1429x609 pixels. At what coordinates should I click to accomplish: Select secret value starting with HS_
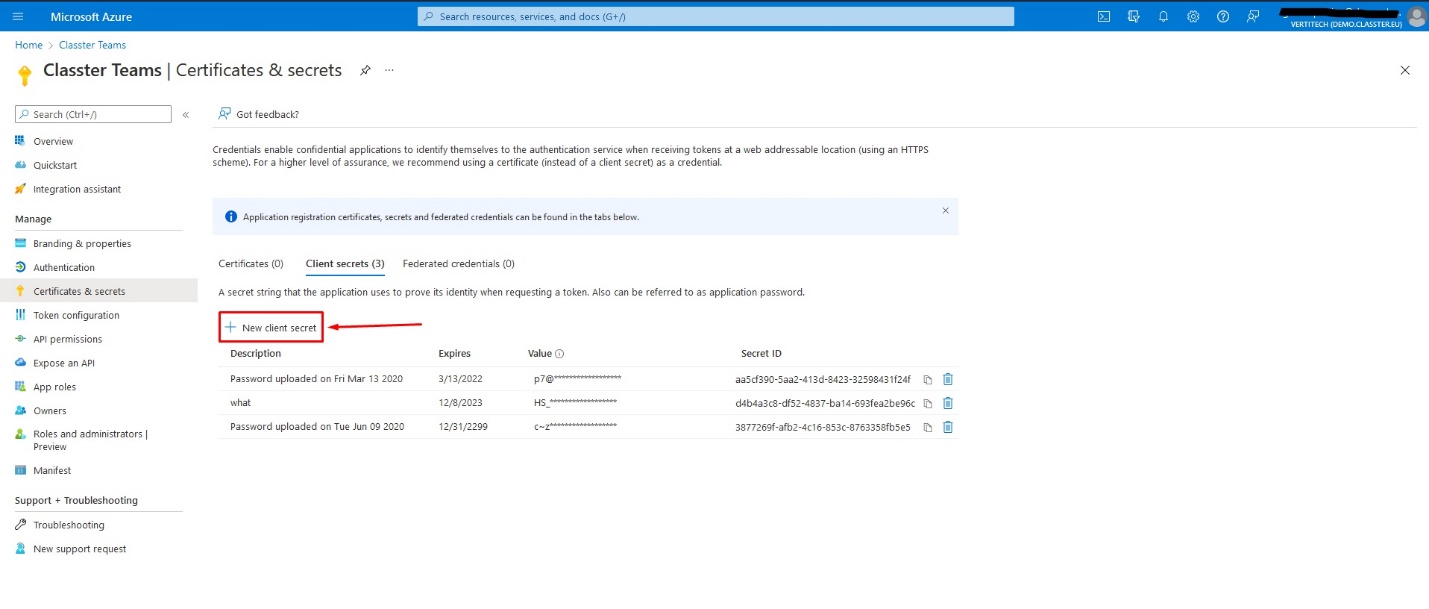click(x=575, y=403)
